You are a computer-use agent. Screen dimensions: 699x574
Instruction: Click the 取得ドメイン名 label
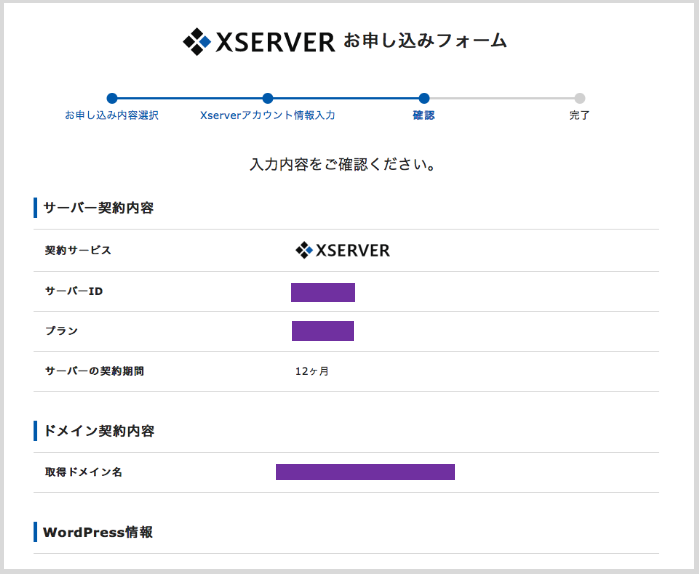(83, 472)
